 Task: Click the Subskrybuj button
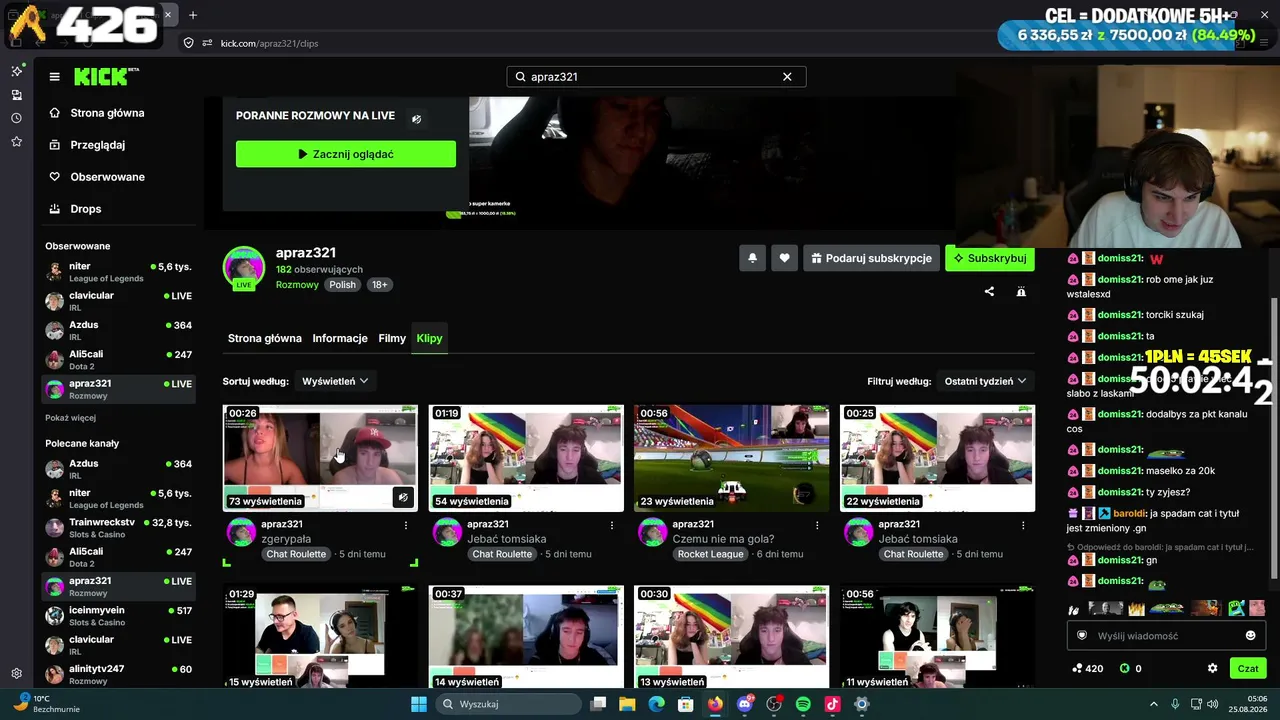click(990, 258)
